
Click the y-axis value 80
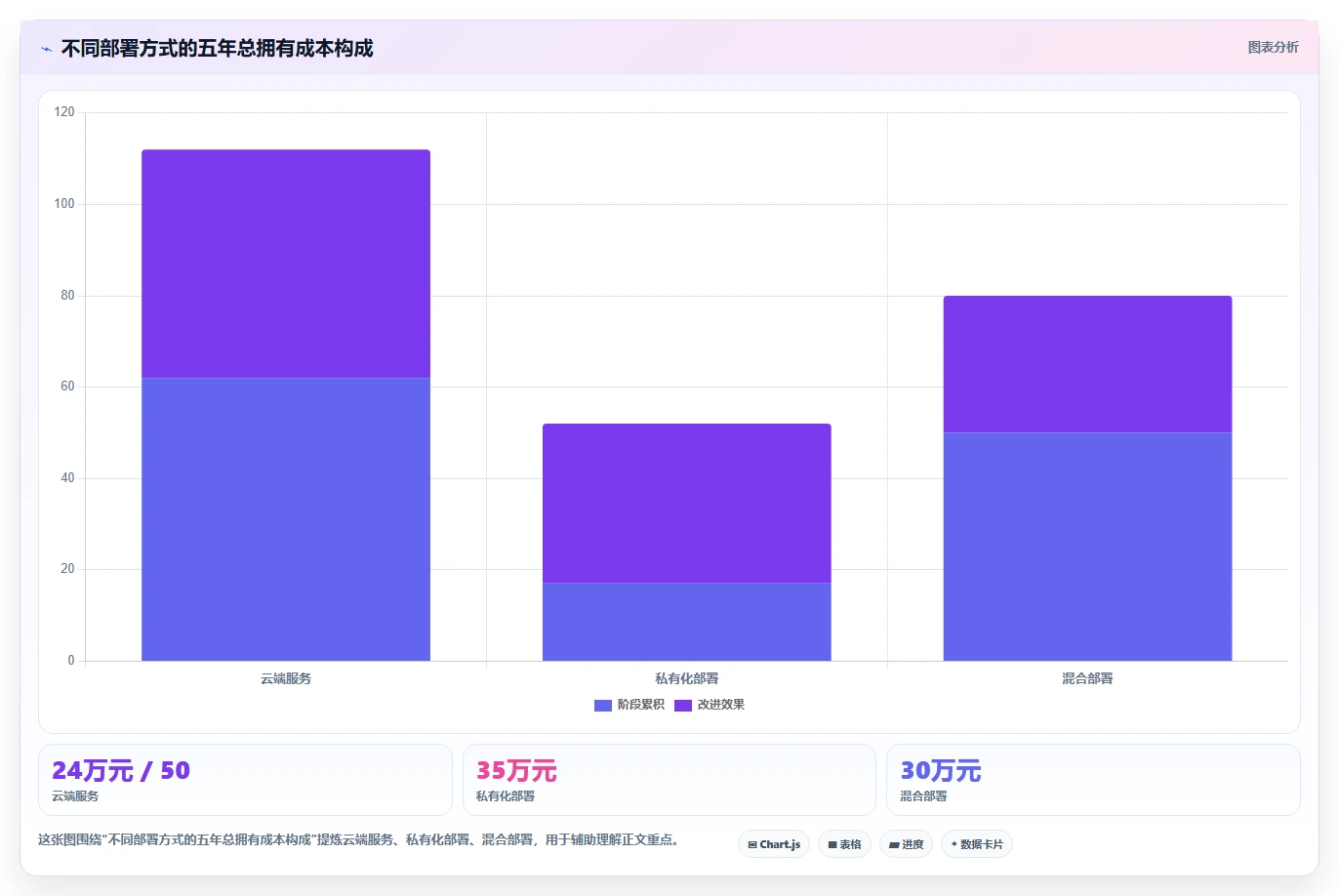pyautogui.click(x=67, y=296)
